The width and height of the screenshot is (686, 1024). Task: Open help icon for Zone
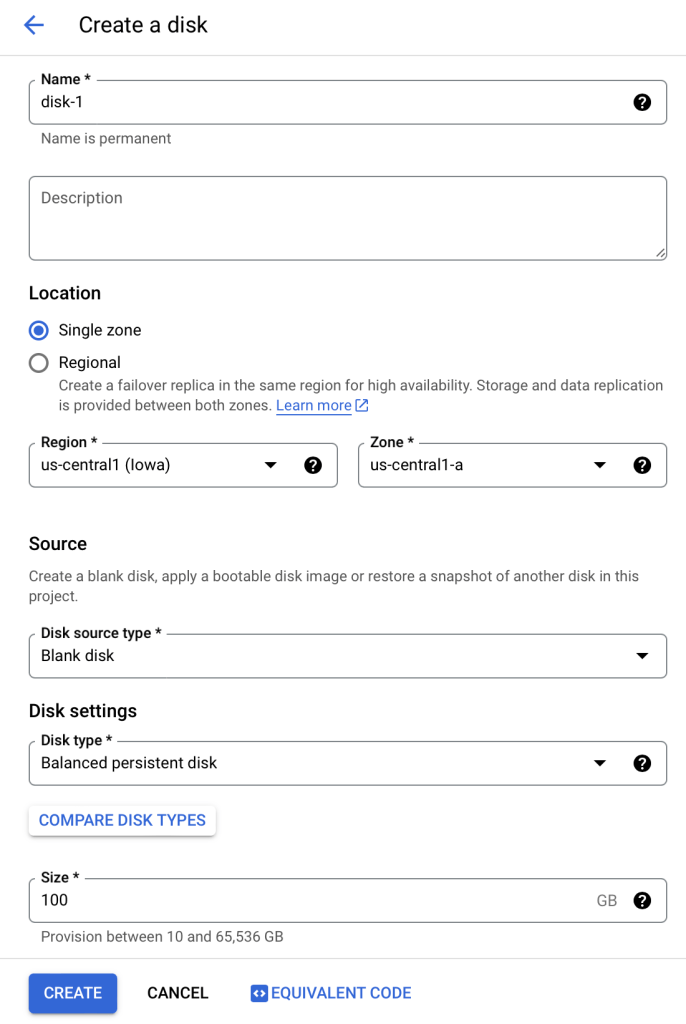click(643, 465)
